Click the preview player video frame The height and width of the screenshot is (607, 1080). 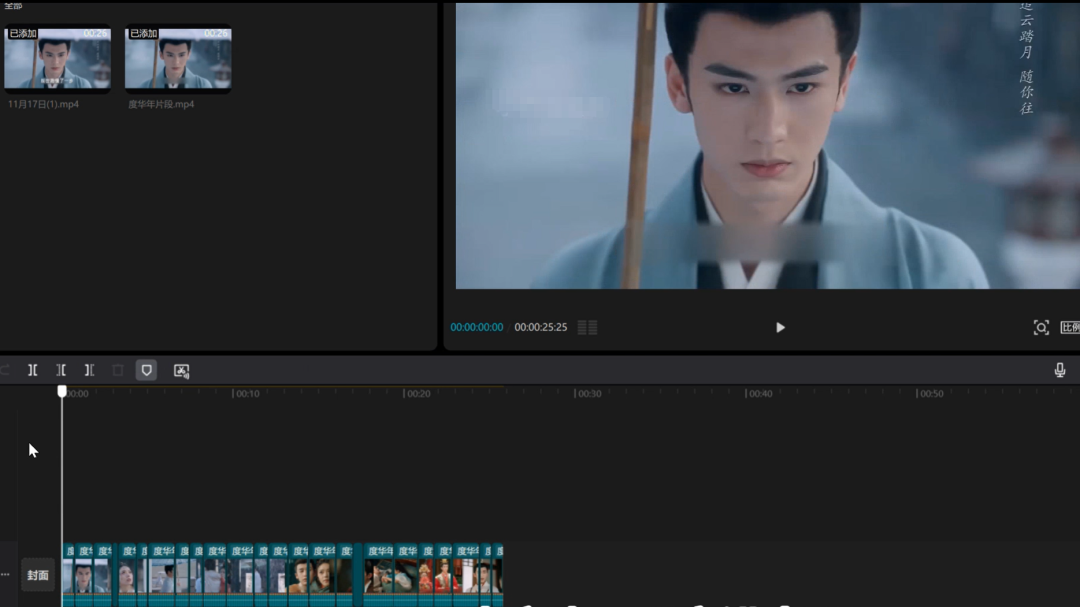[767, 145]
